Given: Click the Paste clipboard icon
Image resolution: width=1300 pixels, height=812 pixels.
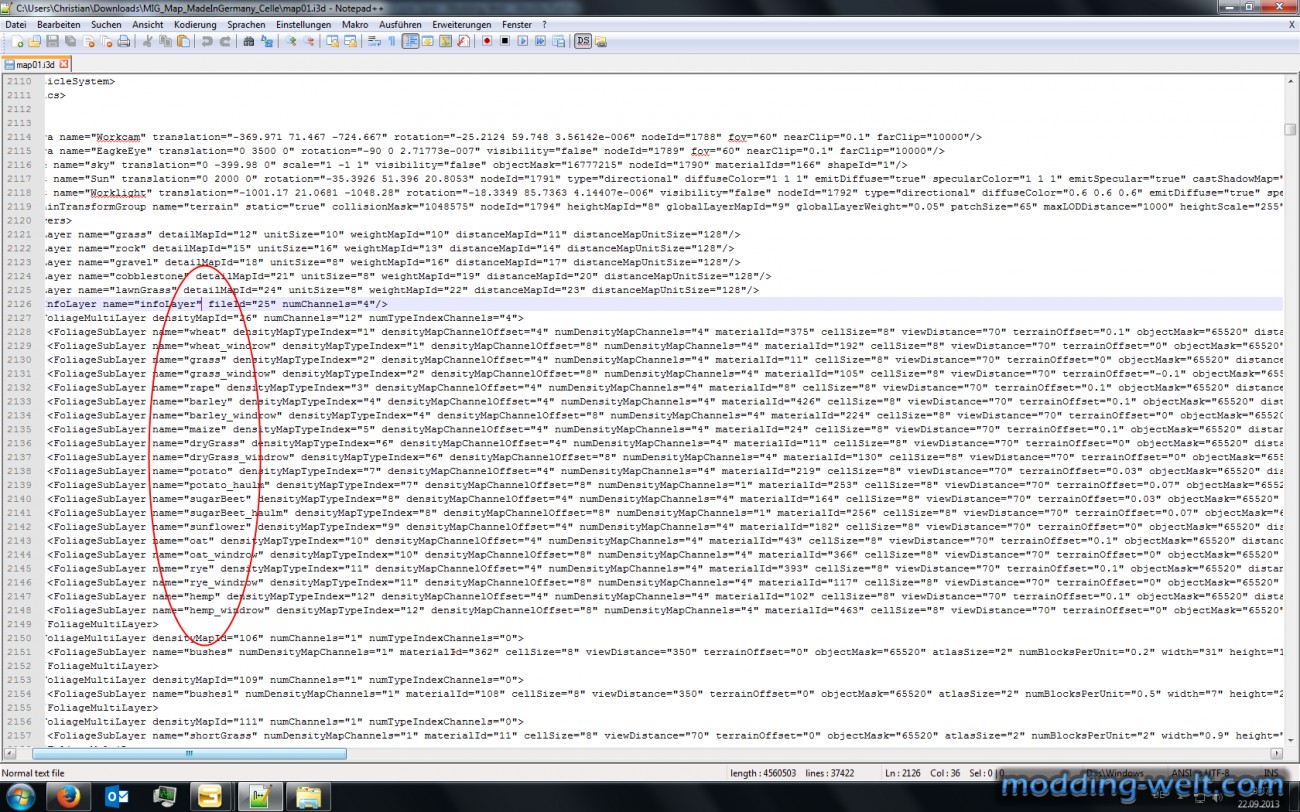Looking at the screenshot, I should pos(184,42).
